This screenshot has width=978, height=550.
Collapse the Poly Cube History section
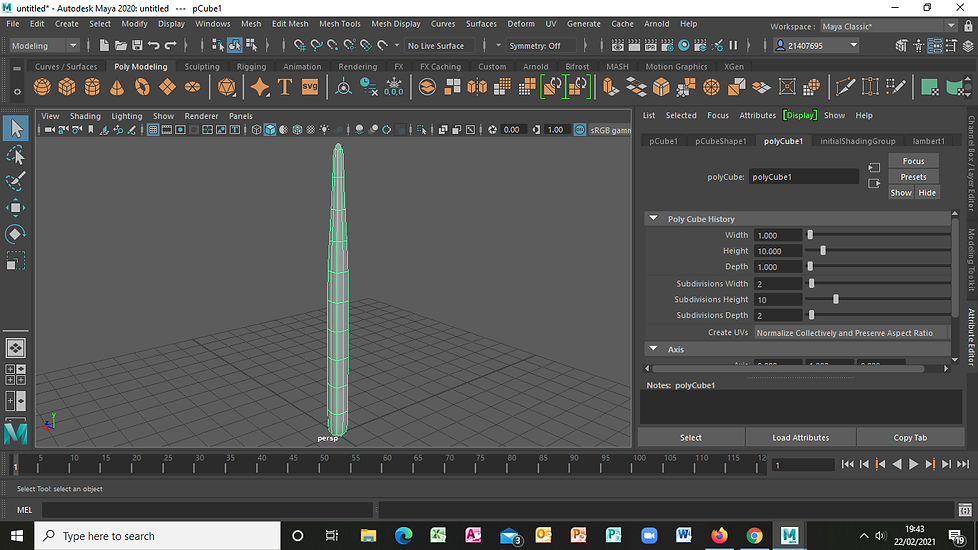pos(653,219)
